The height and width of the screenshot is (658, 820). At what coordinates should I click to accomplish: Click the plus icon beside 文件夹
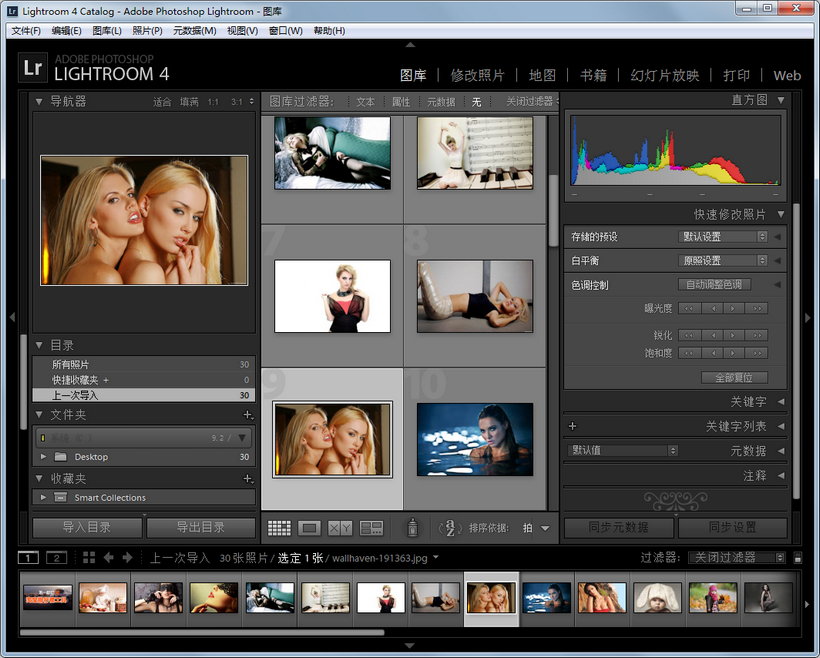click(x=248, y=414)
